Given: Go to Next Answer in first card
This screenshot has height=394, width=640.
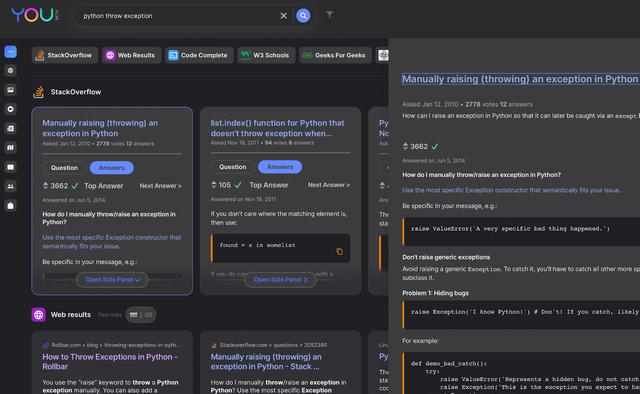Looking at the screenshot, I should 160,186.
